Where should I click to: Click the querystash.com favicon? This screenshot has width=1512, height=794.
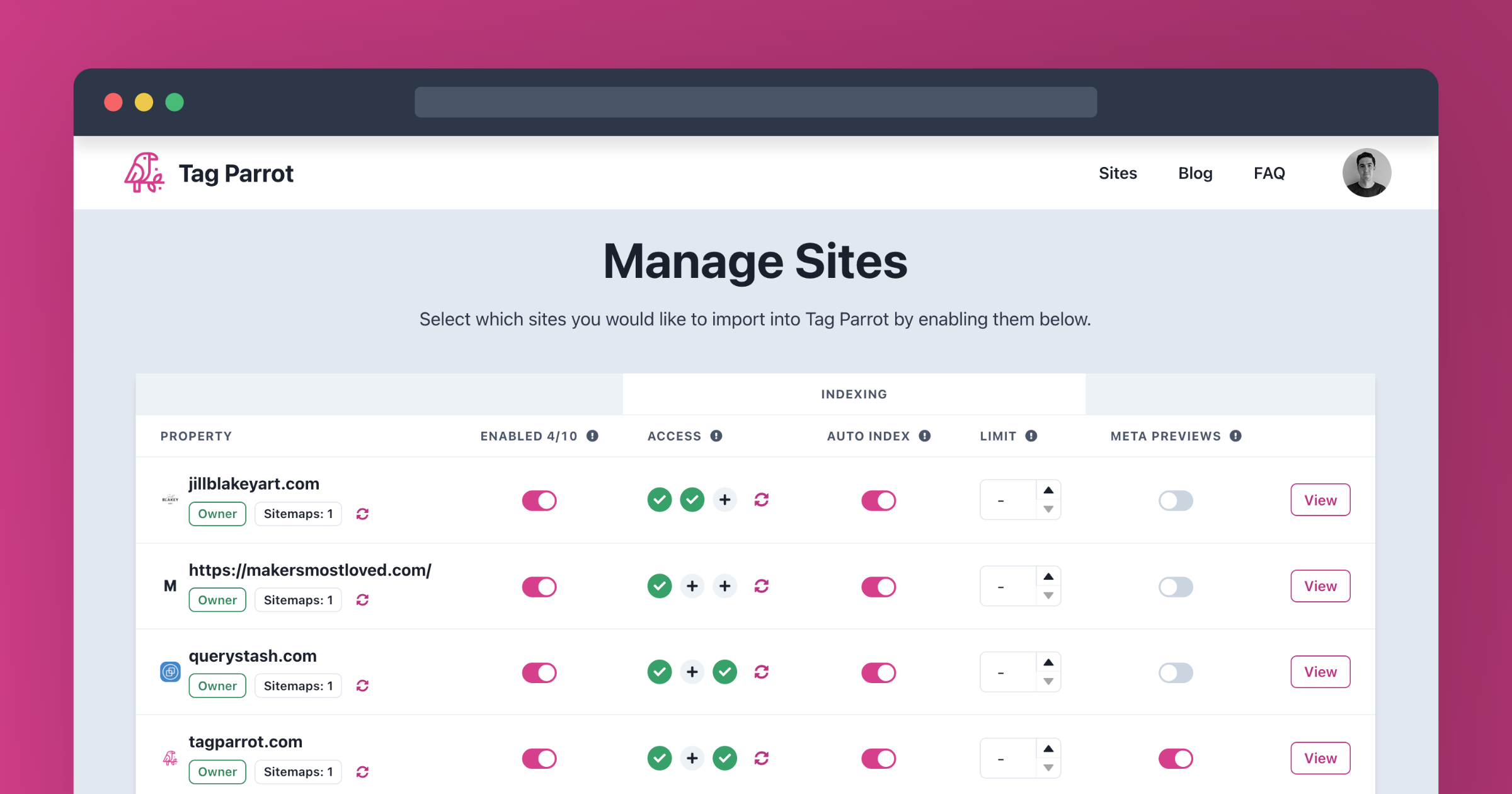pyautogui.click(x=170, y=672)
